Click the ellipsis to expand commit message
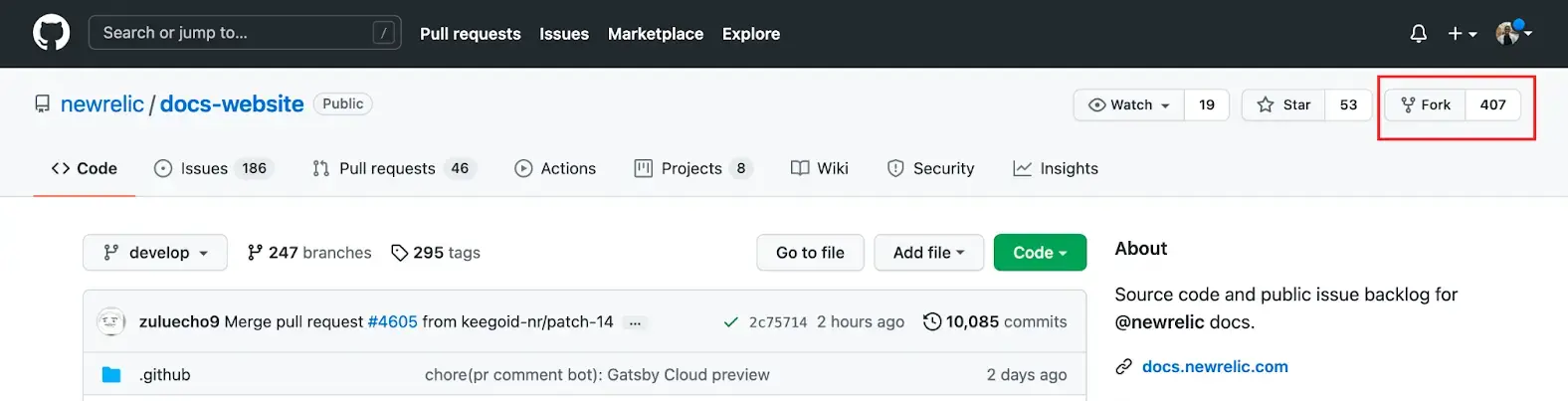 pos(635,322)
